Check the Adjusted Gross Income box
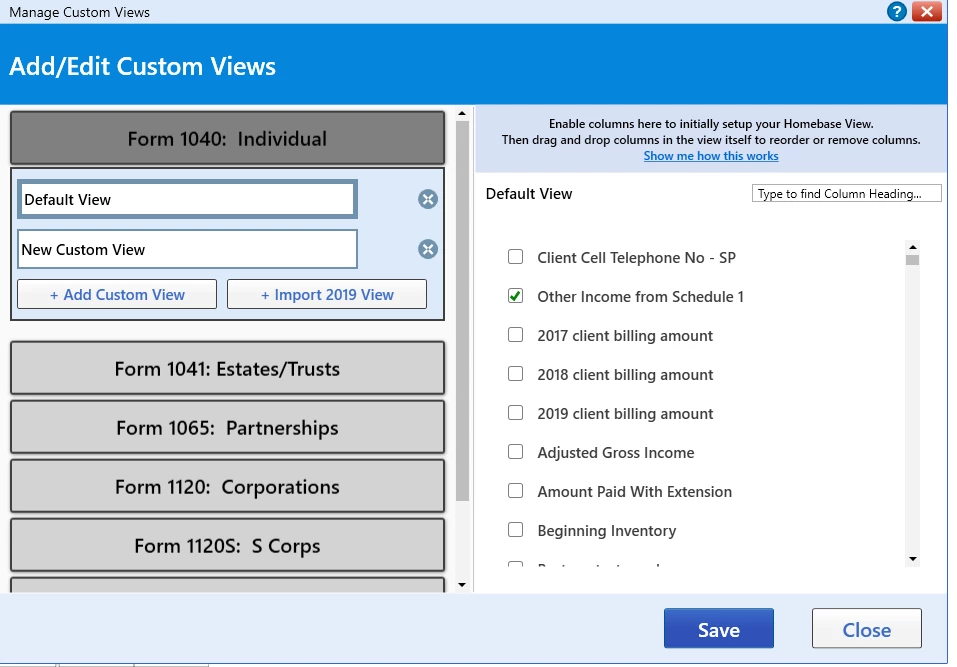This screenshot has height=667, width=957. click(x=516, y=452)
